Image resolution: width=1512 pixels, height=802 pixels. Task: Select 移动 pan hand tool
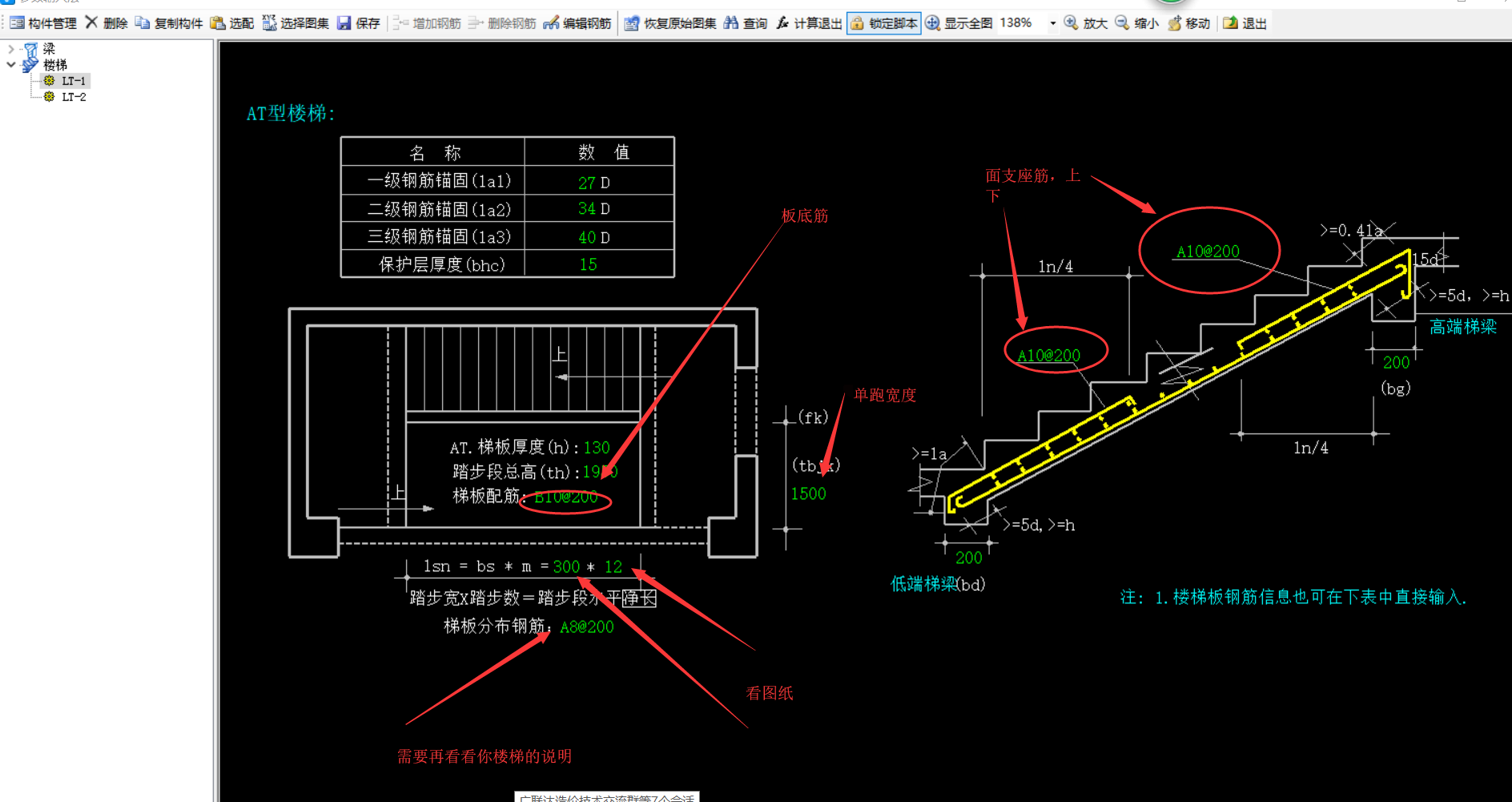[1188, 23]
